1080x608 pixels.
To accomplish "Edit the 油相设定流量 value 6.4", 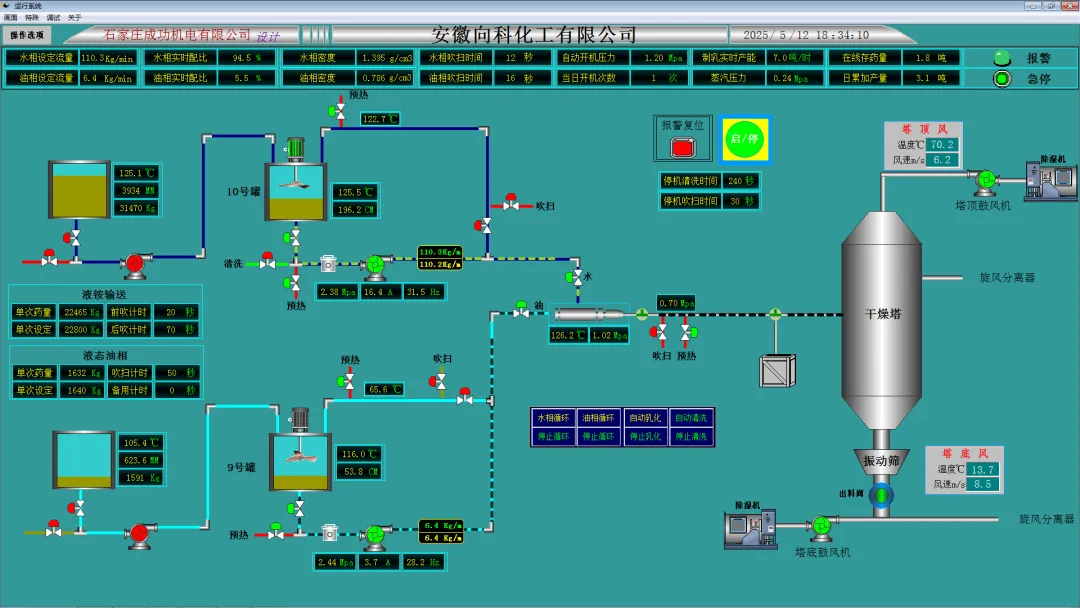I will (x=107, y=78).
